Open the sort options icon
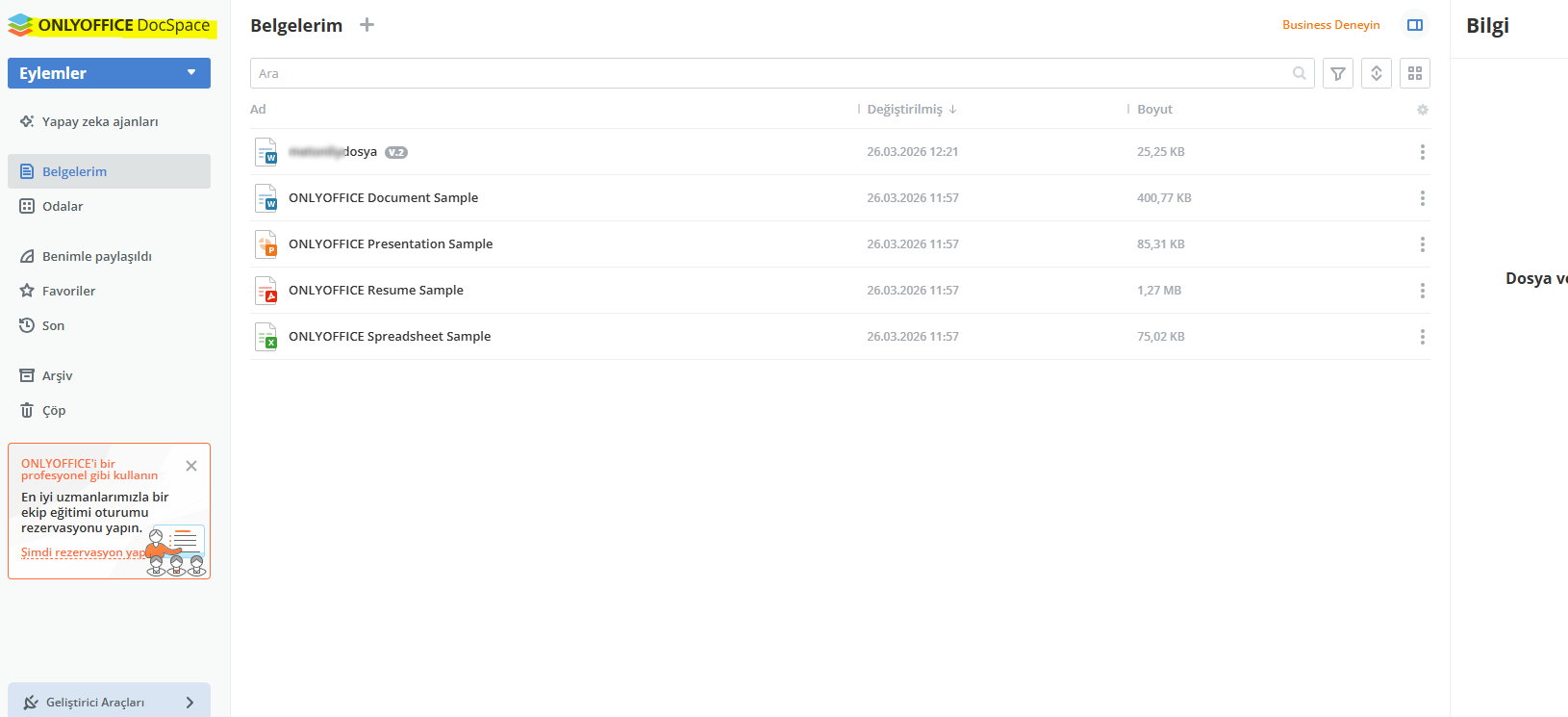This screenshot has width=1568, height=717. click(1376, 73)
